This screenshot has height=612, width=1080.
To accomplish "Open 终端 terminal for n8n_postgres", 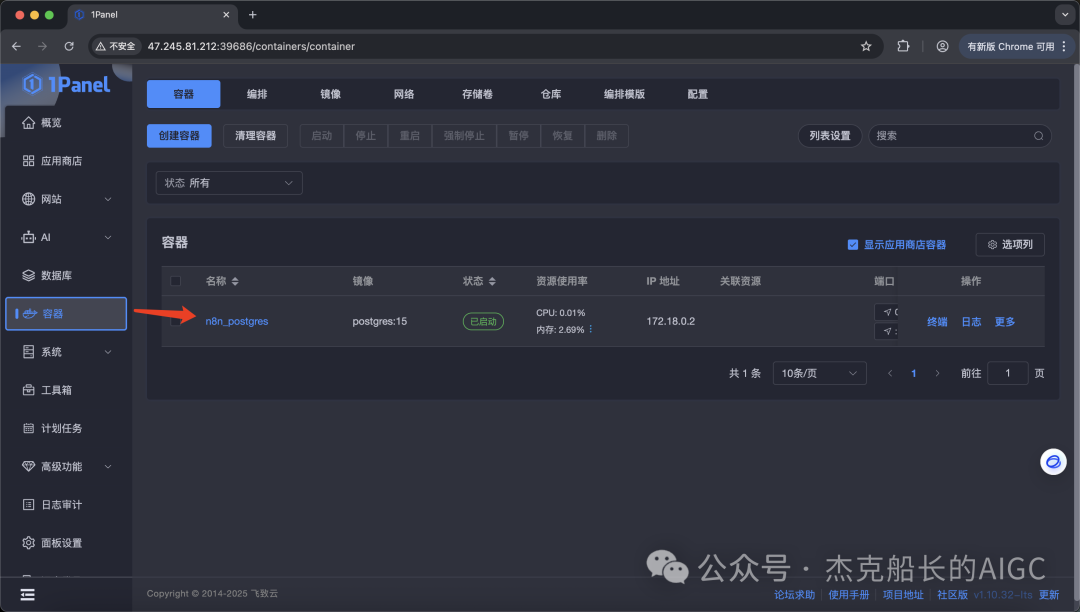I will coord(937,321).
